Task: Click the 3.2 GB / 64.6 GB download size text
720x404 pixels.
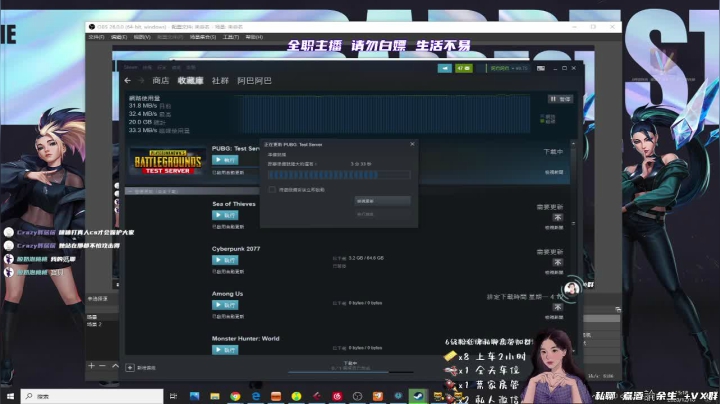Action: pyautogui.click(x=366, y=258)
